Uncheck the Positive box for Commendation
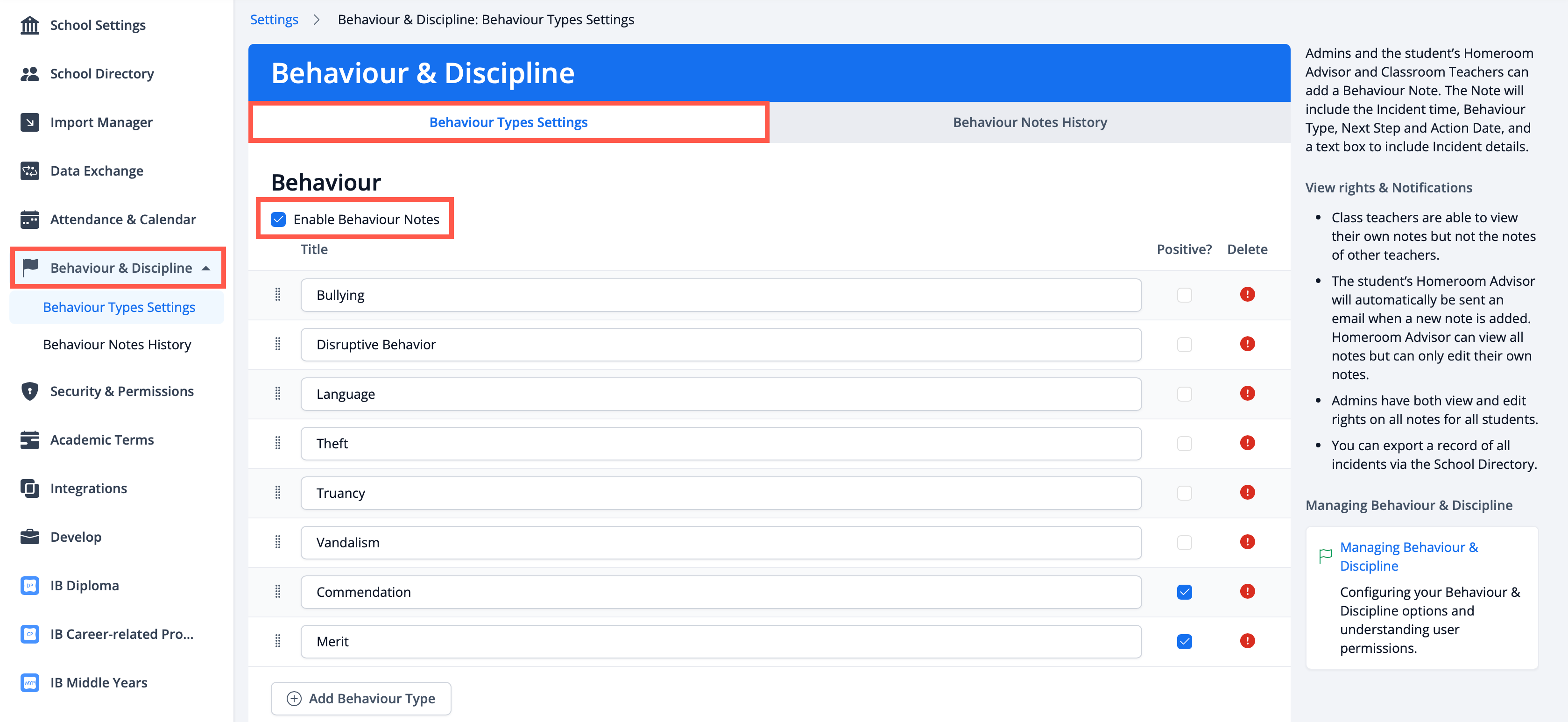The height and width of the screenshot is (722, 1568). (x=1184, y=592)
